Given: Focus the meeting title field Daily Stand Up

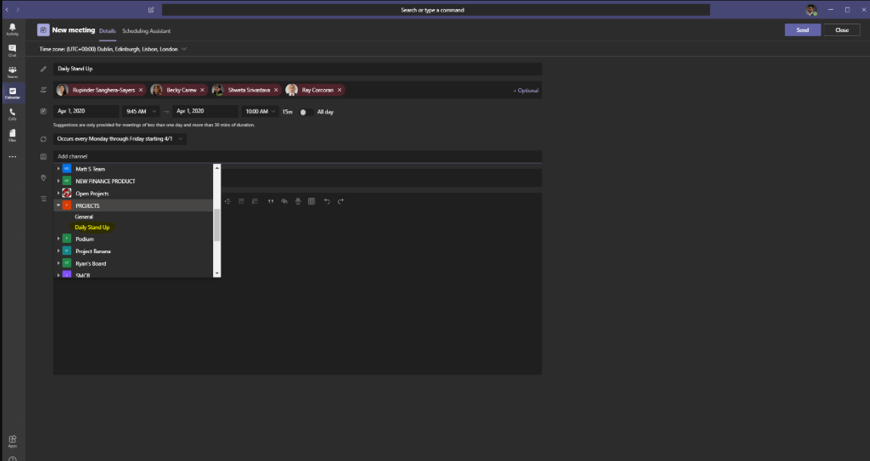Looking at the screenshot, I should point(297,69).
